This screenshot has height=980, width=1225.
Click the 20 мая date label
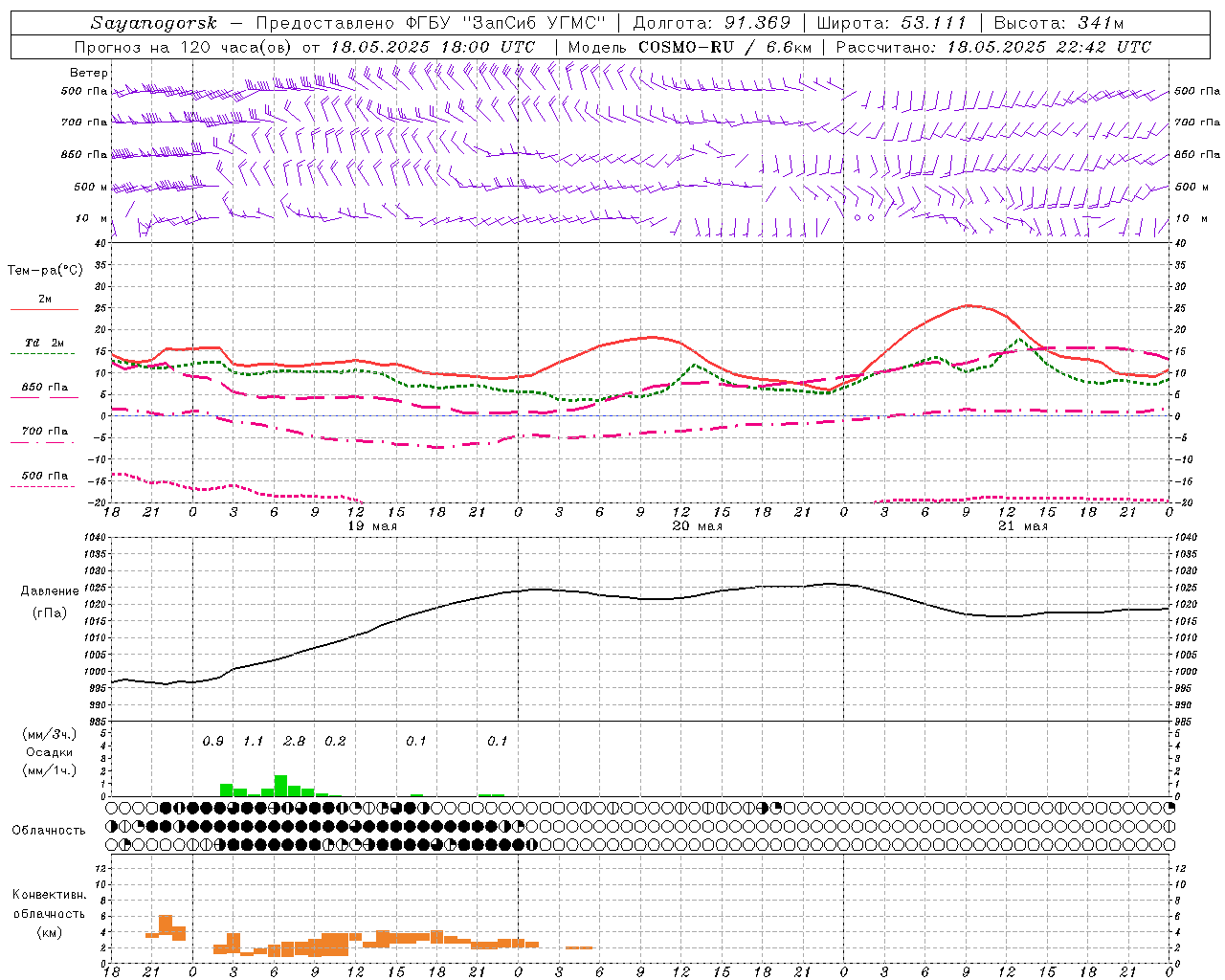pos(698,525)
